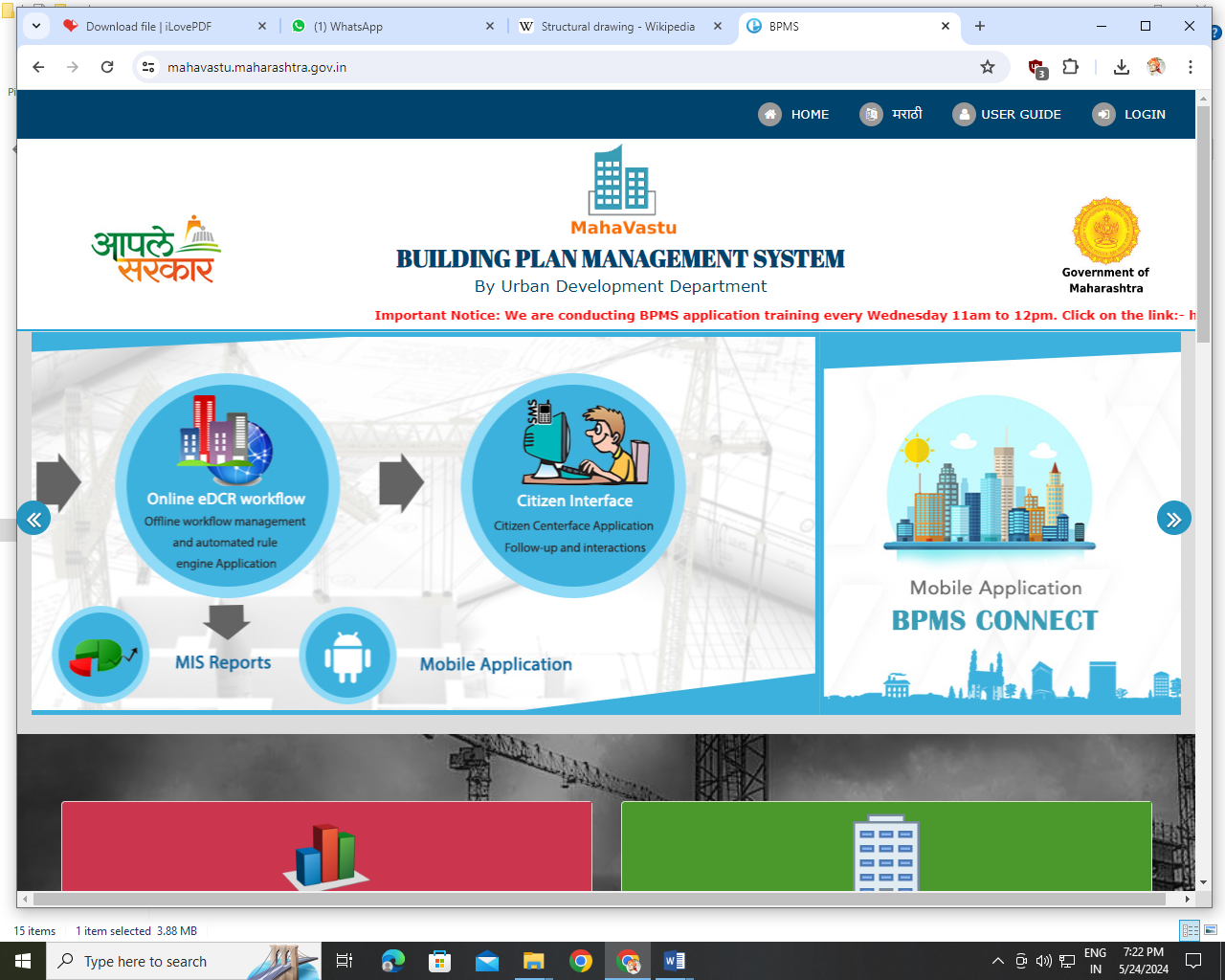
Task: Click the Aaple Sarkar logo
Action: 157,251
